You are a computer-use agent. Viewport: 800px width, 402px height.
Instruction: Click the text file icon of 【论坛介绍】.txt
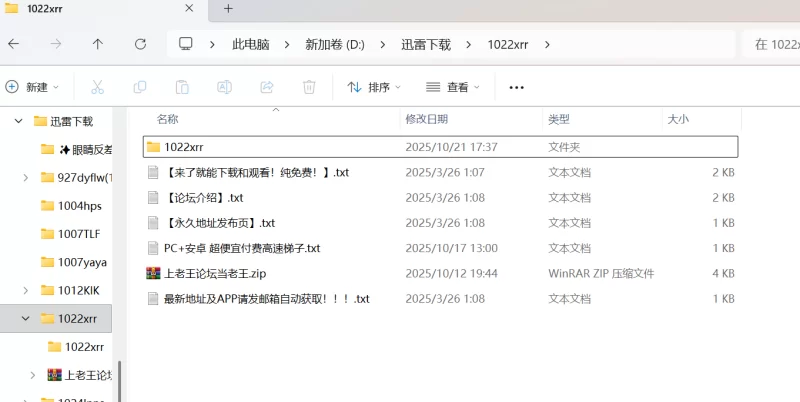pyautogui.click(x=153, y=197)
